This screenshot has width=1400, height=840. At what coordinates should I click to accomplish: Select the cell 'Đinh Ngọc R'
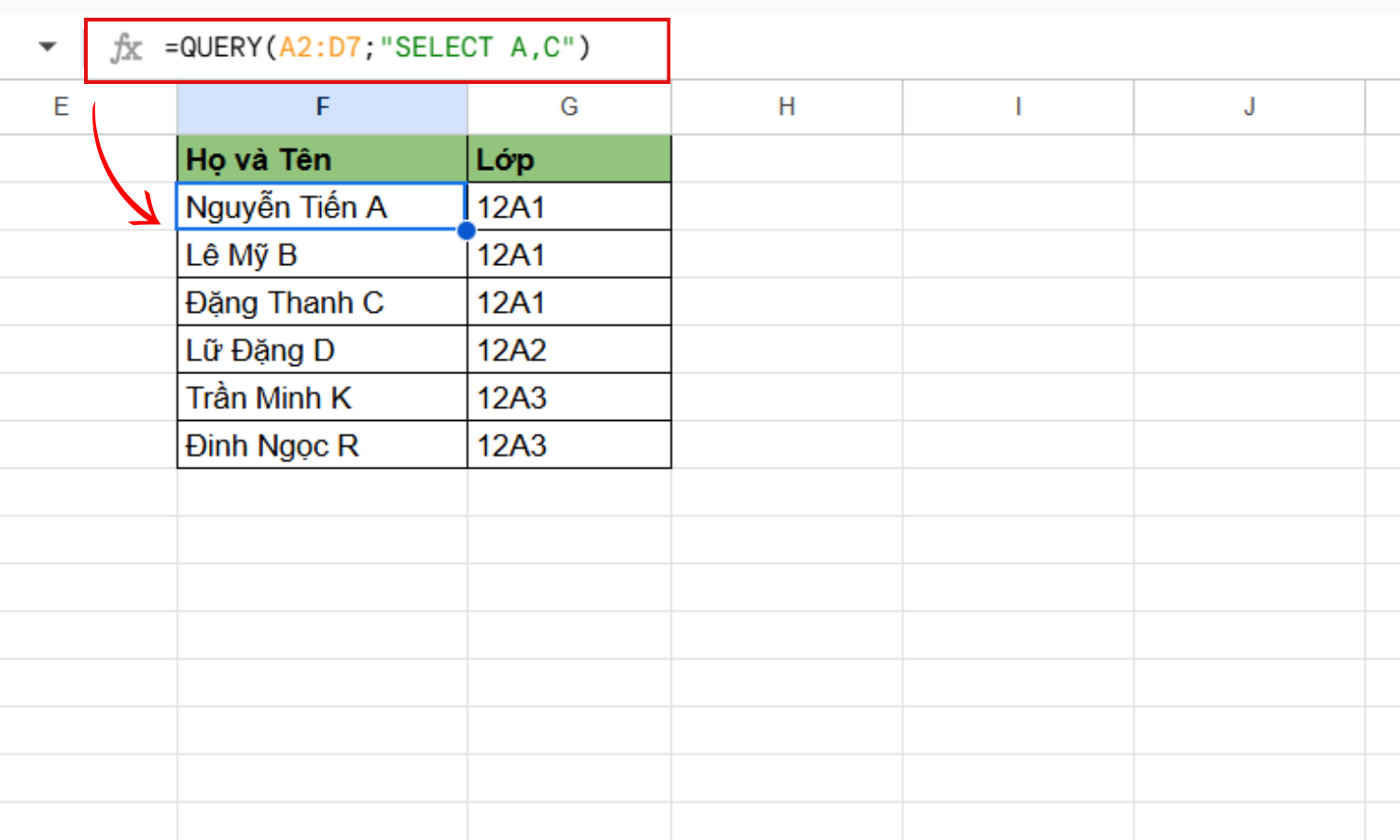(321, 445)
